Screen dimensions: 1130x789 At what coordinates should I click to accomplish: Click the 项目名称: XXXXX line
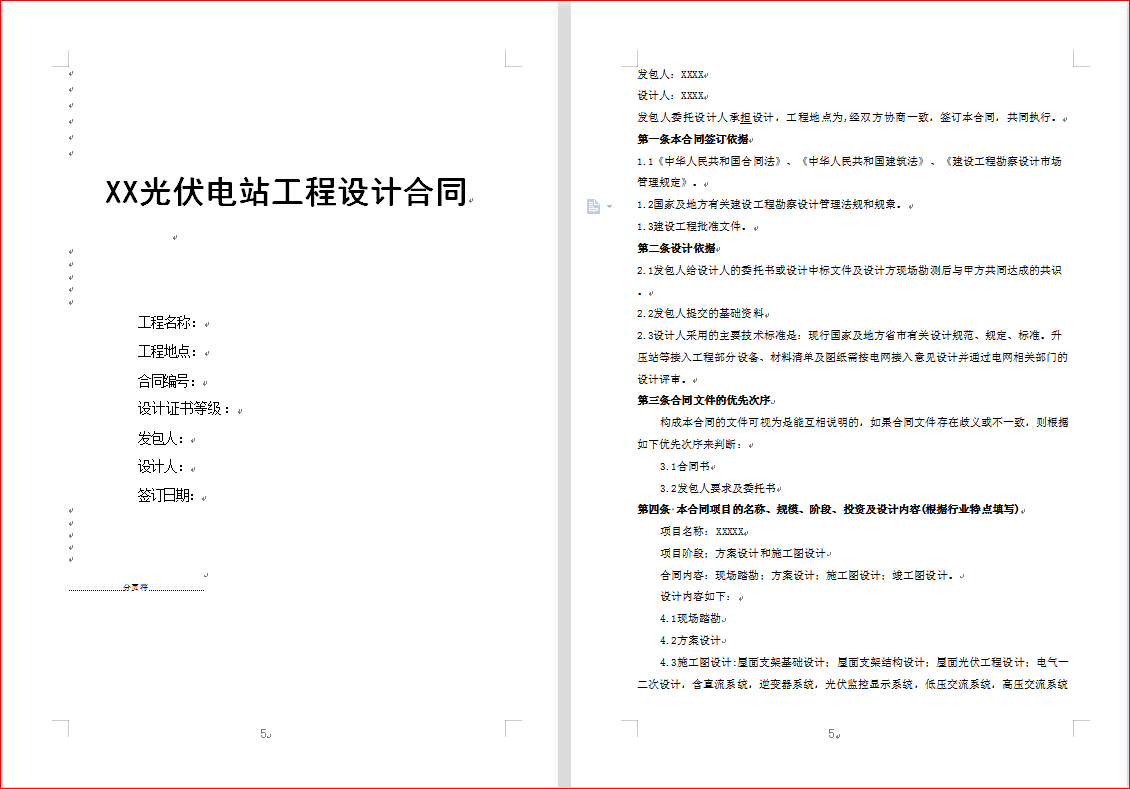click(x=702, y=531)
